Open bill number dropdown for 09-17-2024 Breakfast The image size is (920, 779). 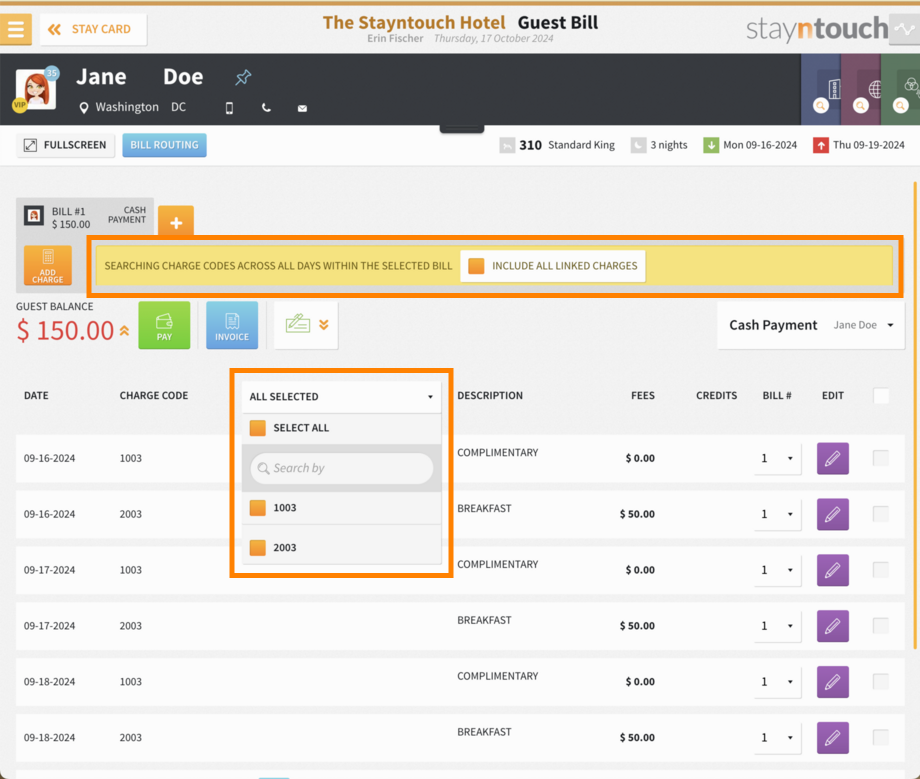(777, 626)
